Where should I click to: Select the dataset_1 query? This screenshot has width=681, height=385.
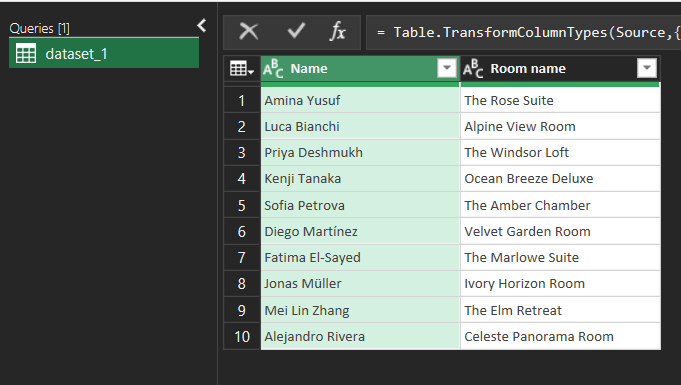click(x=104, y=53)
